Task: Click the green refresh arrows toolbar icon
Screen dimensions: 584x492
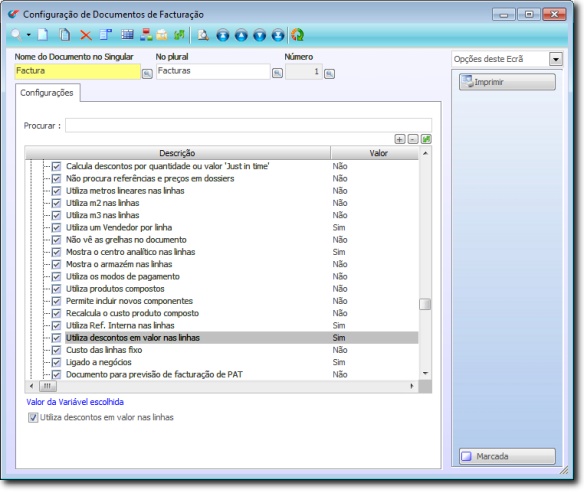Action: (x=297, y=35)
